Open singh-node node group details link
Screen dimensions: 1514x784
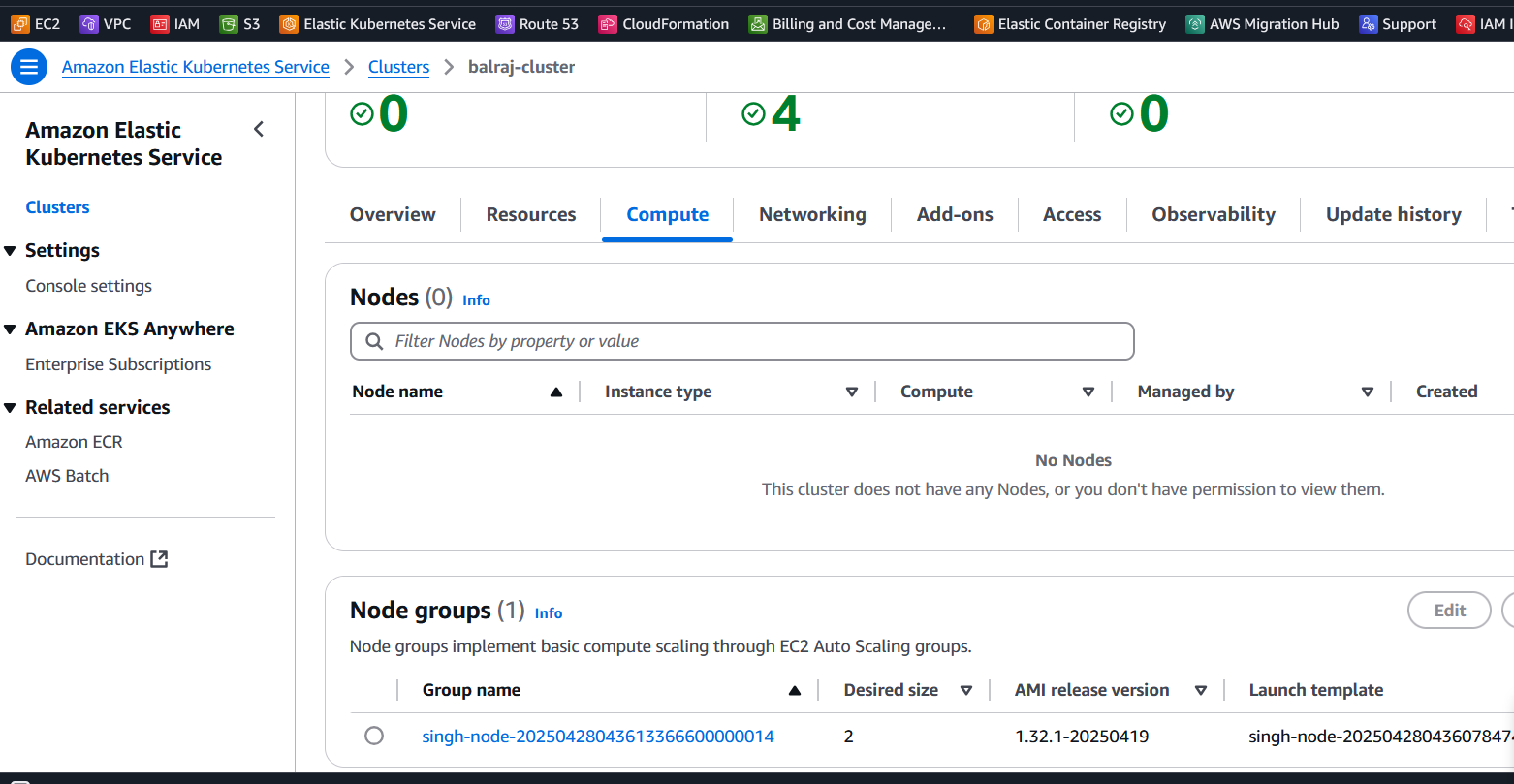coord(598,737)
